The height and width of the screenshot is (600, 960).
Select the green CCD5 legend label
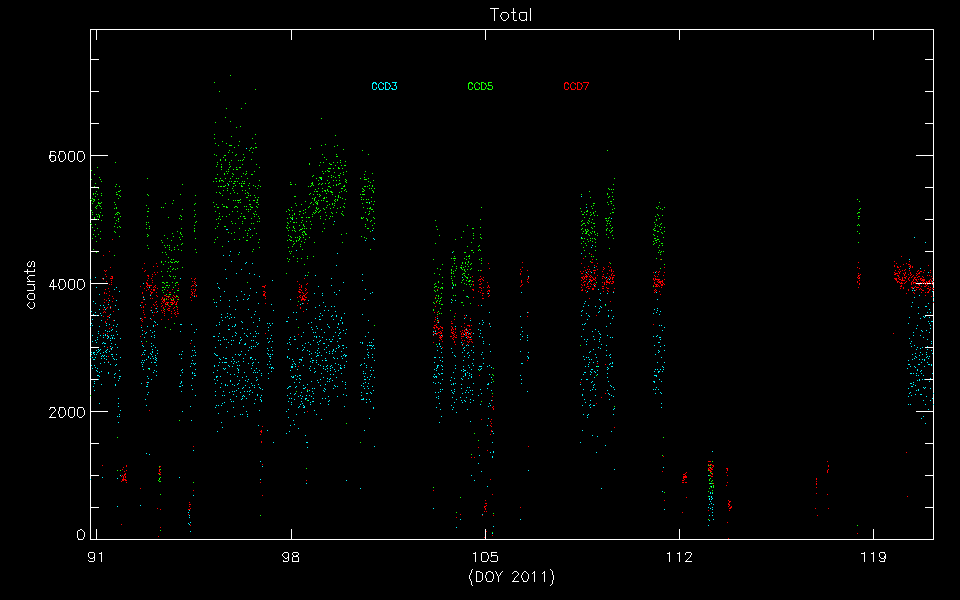pyautogui.click(x=480, y=86)
